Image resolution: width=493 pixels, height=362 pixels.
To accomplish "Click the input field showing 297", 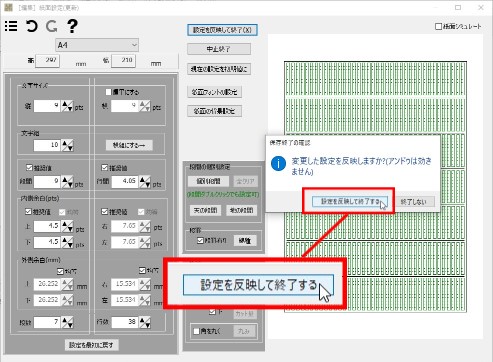I will click(x=48, y=61).
